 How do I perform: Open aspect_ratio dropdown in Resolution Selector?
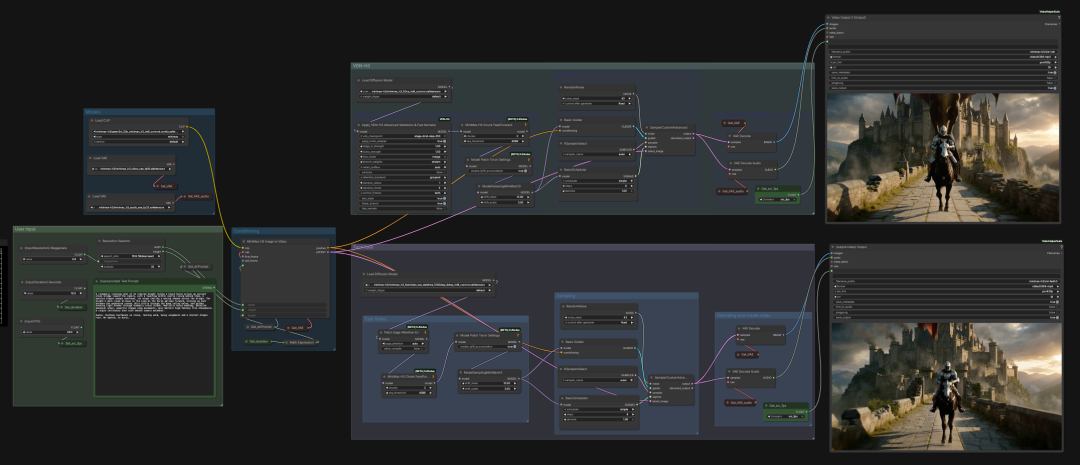click(131, 256)
